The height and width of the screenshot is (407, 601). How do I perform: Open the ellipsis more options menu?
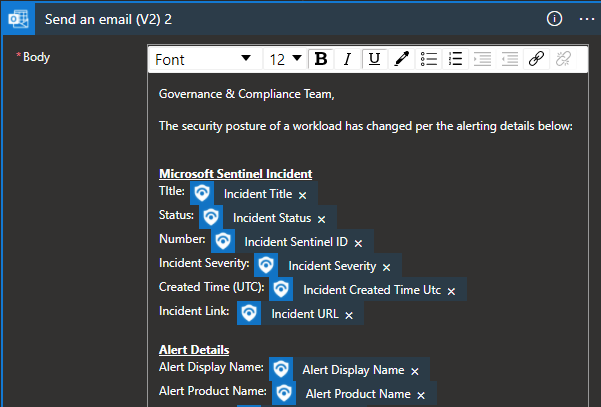pos(587,19)
